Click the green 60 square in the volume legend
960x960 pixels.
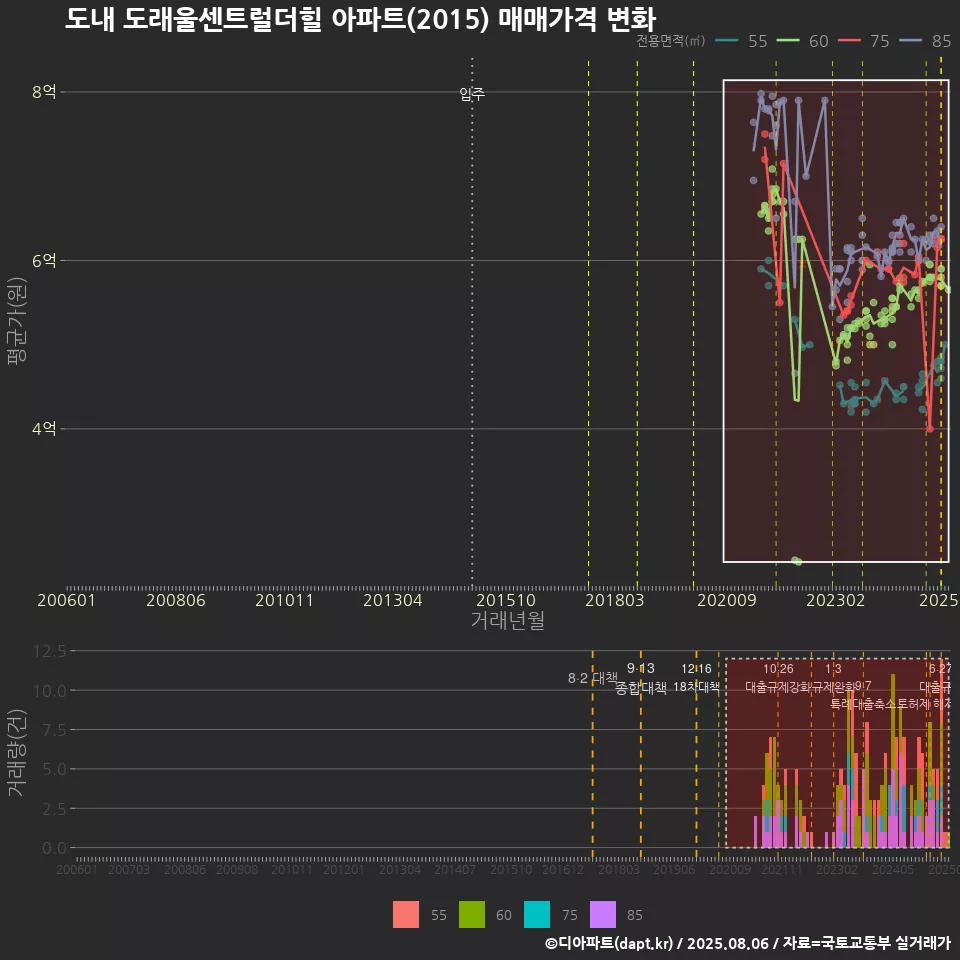coord(471,915)
